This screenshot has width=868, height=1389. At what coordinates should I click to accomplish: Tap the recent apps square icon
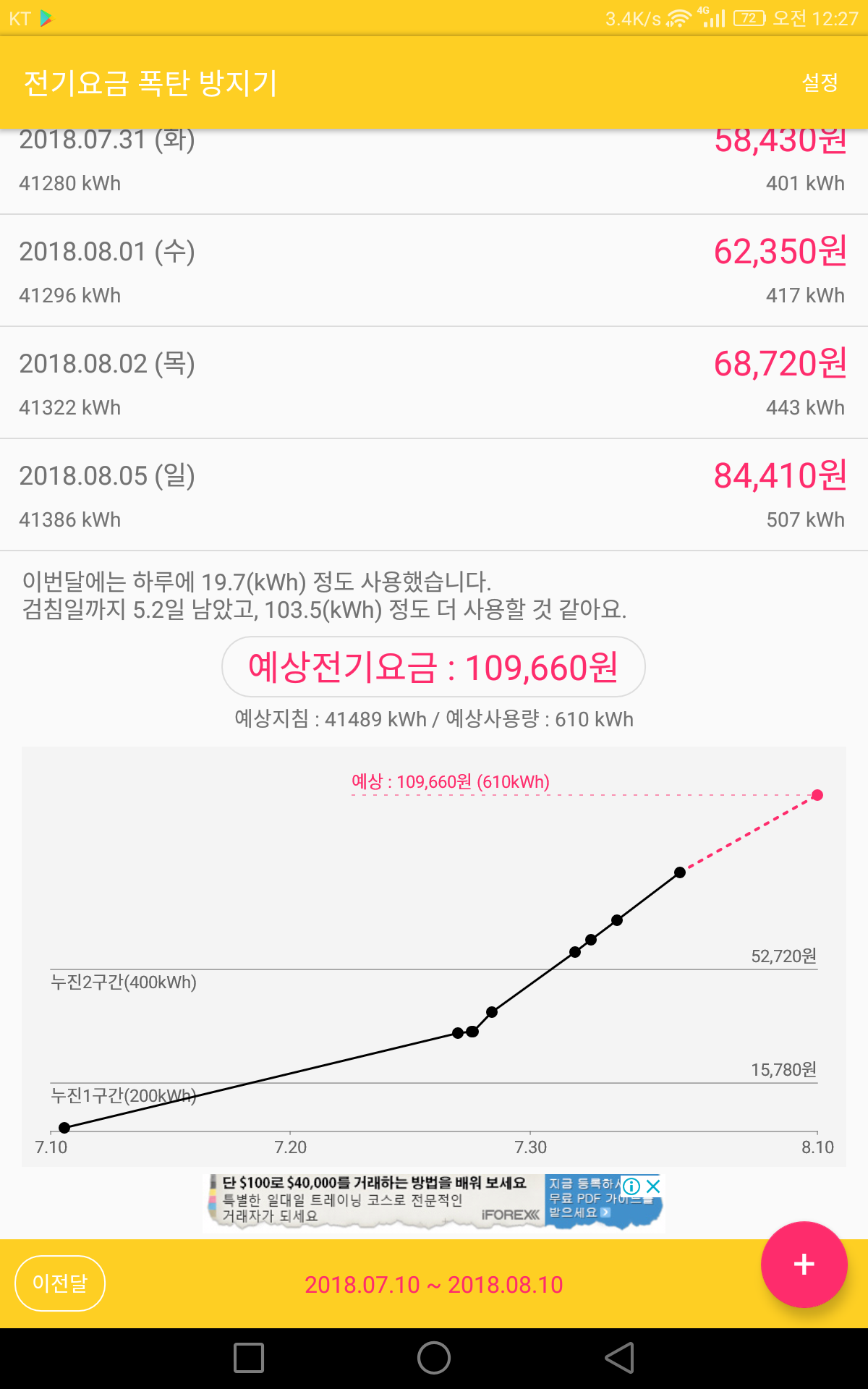249,1358
